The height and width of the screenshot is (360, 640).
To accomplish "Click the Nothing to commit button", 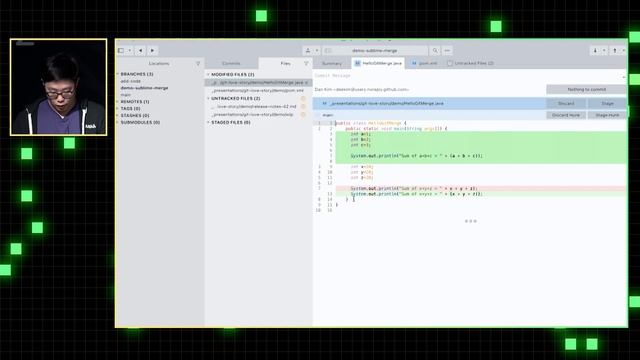I will click(587, 89).
